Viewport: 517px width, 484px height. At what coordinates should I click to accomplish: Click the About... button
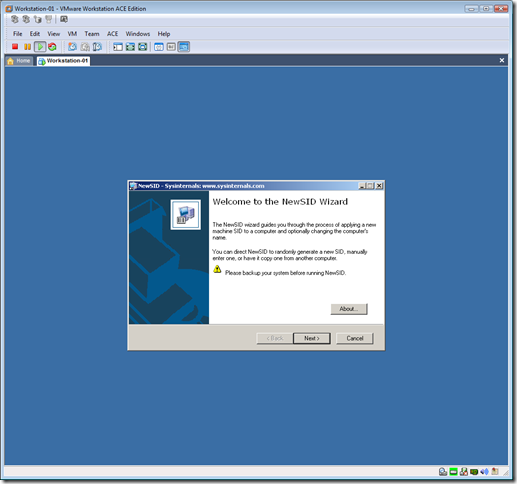click(x=349, y=309)
